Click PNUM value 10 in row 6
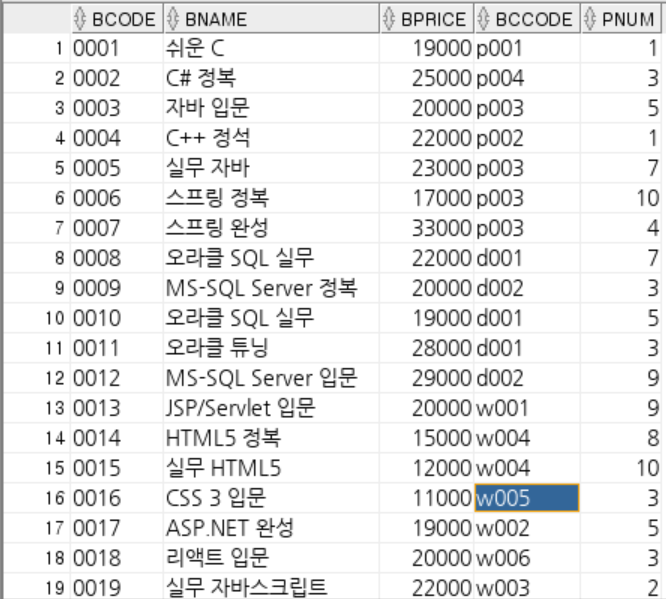 click(x=621, y=198)
